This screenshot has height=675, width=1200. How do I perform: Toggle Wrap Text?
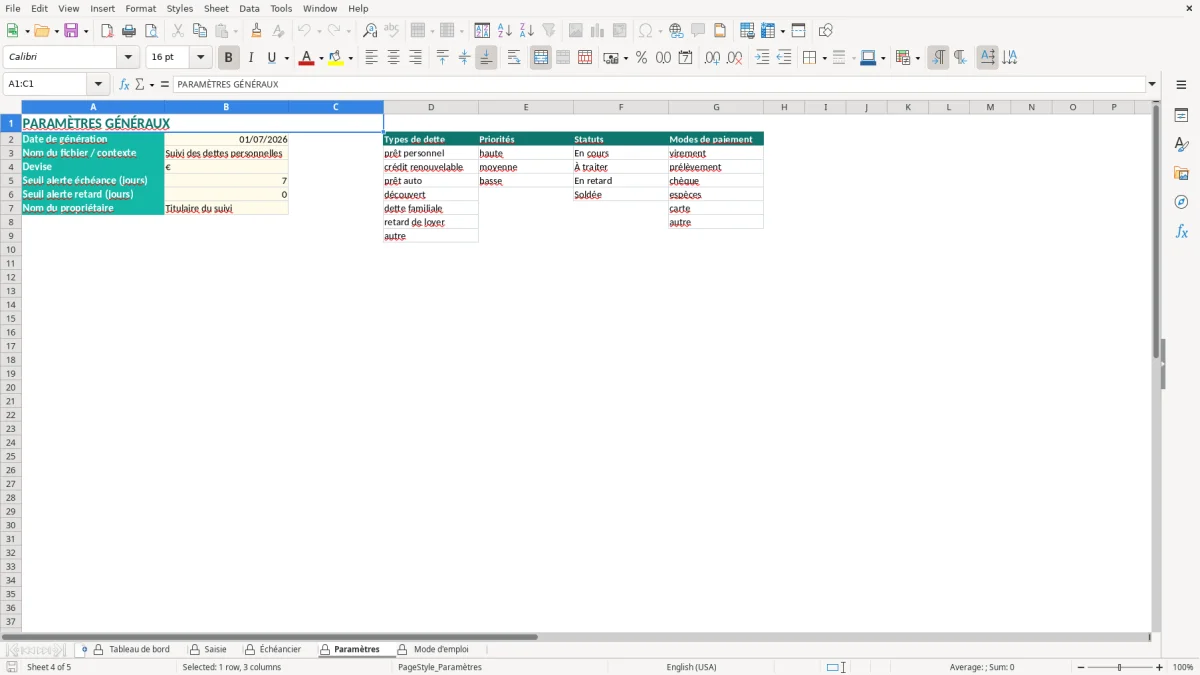pyautogui.click(x=514, y=58)
